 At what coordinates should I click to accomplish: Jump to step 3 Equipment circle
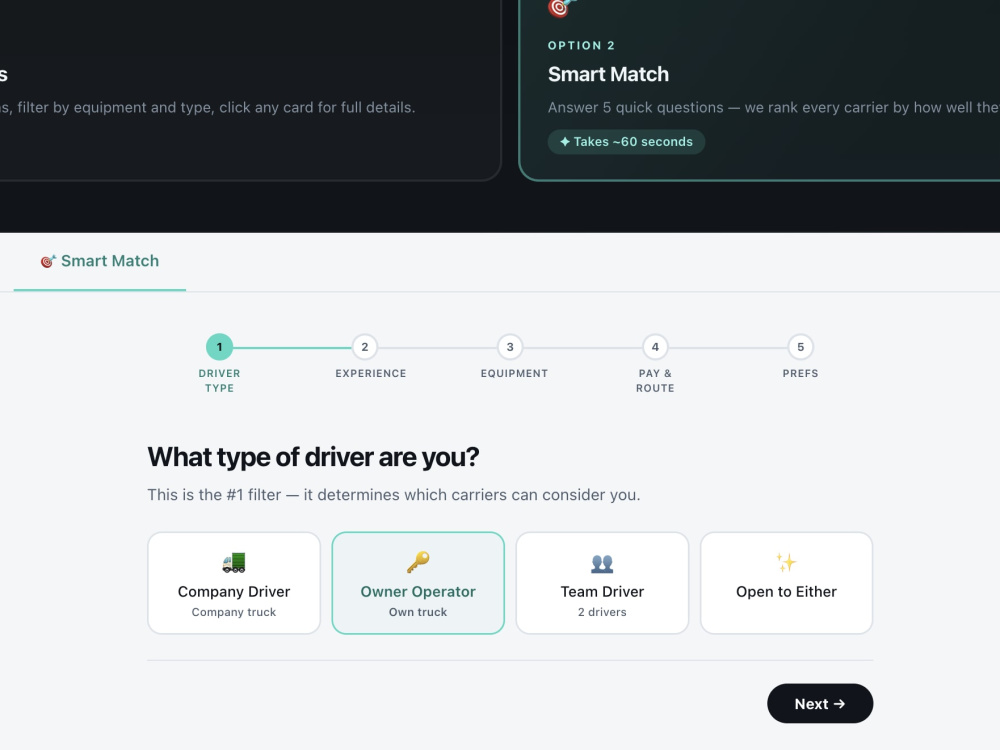[510, 347]
